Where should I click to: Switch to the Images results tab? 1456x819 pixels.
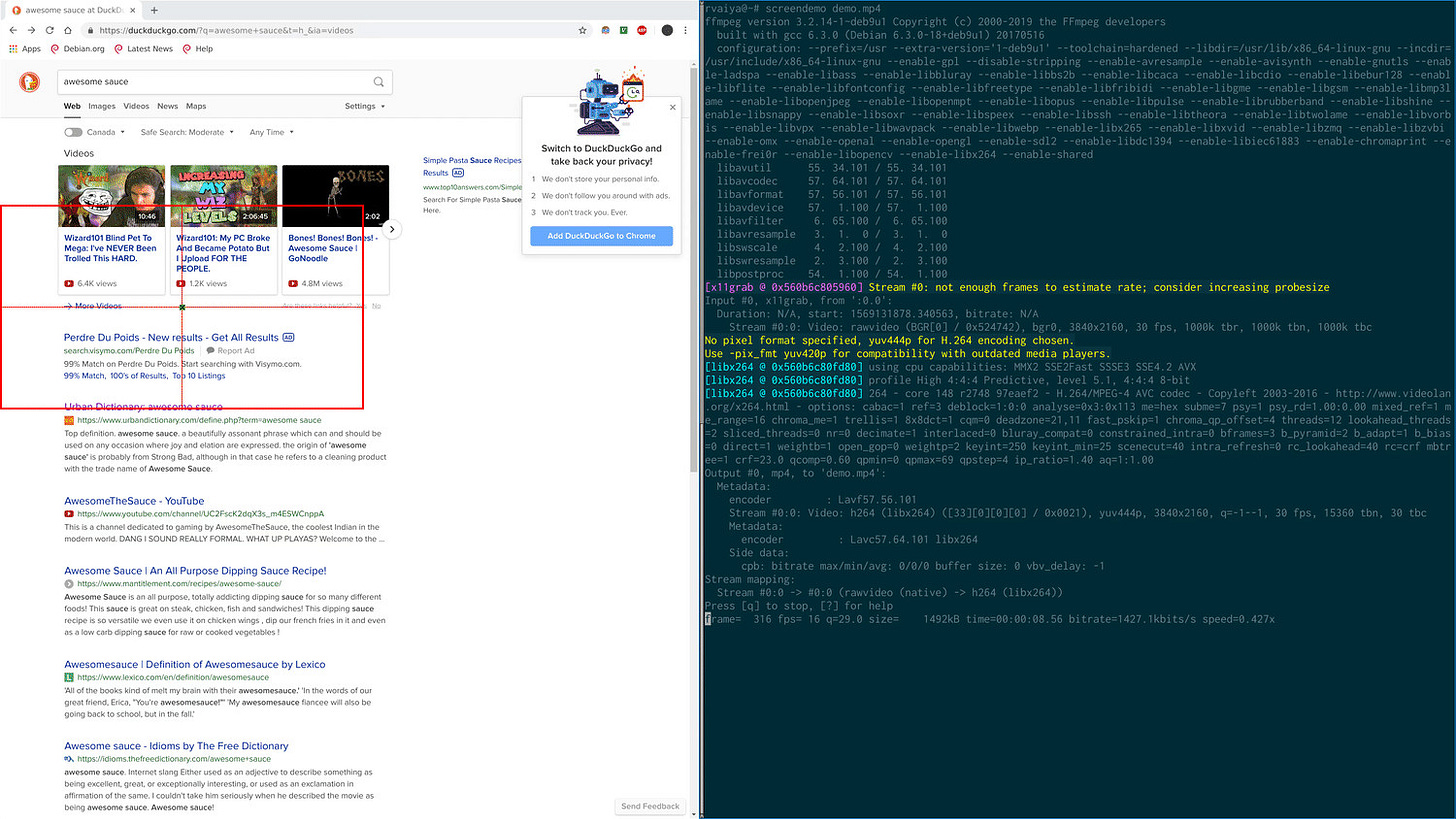(102, 106)
